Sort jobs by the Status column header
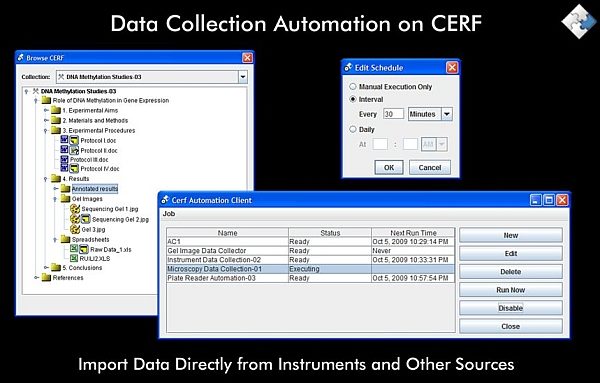The width and height of the screenshot is (600, 383). (330, 233)
